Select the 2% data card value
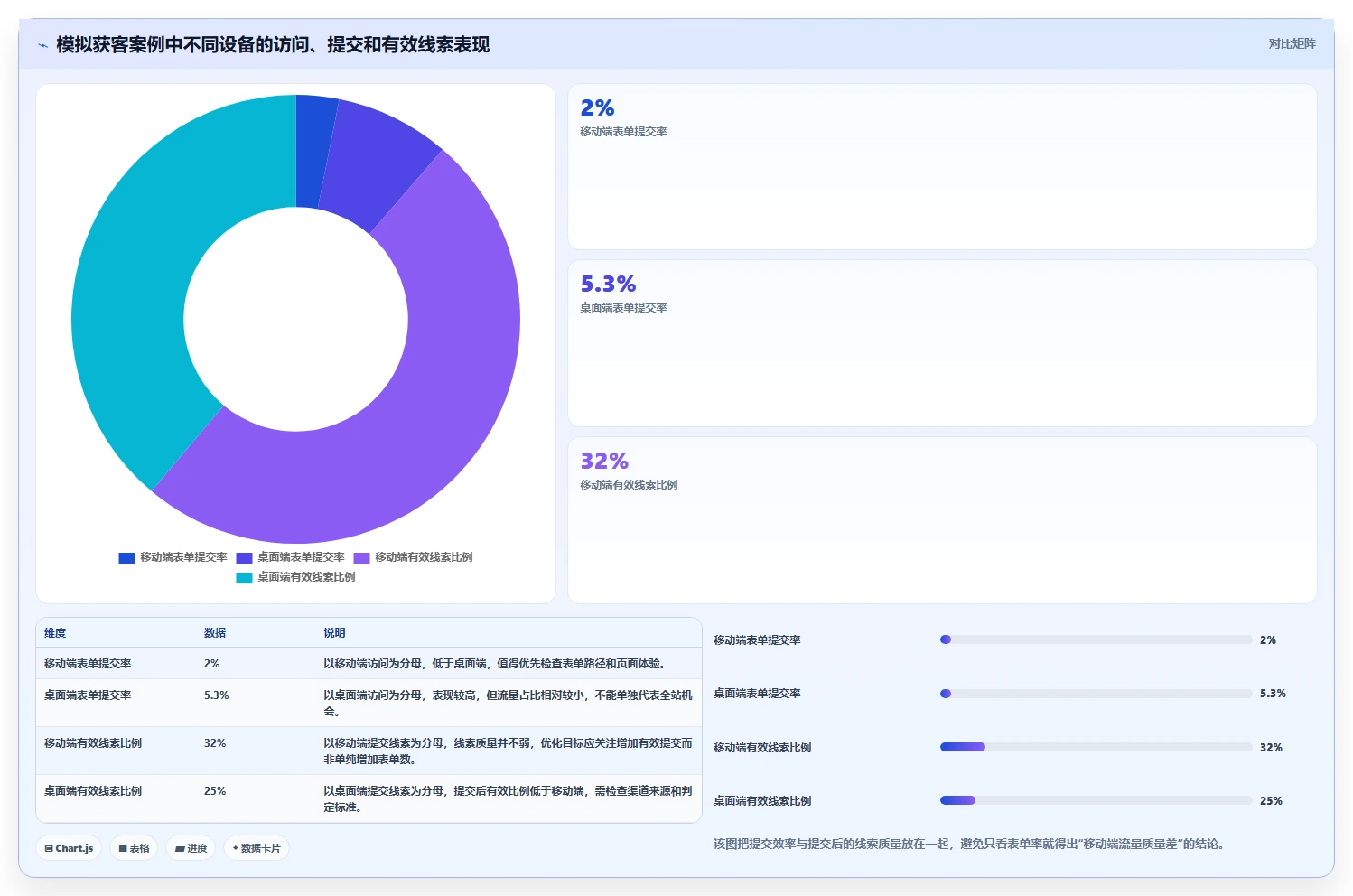Screen dimensions: 1353x896 pos(597,108)
